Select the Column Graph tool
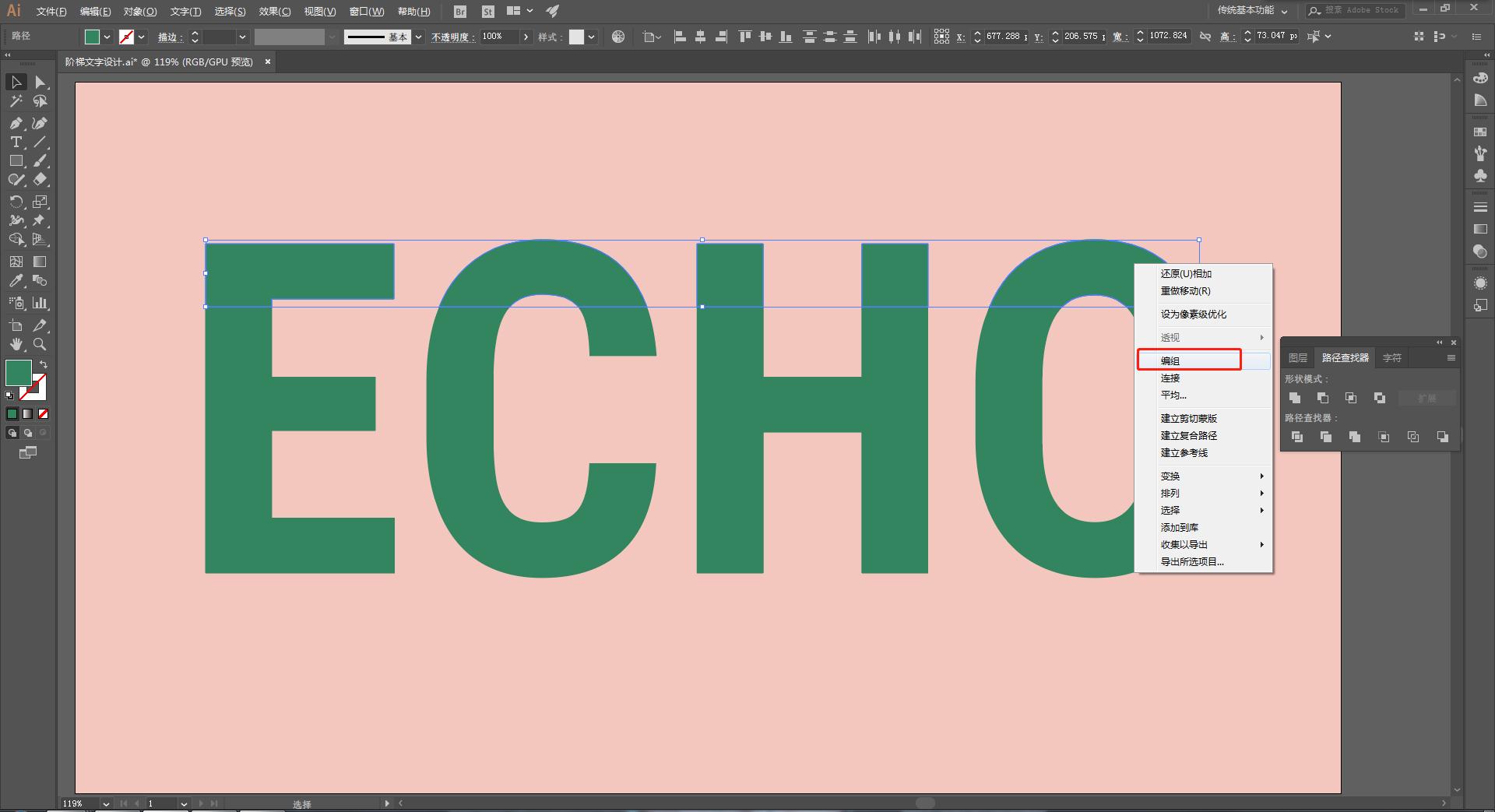This screenshot has width=1495, height=812. pyautogui.click(x=40, y=303)
